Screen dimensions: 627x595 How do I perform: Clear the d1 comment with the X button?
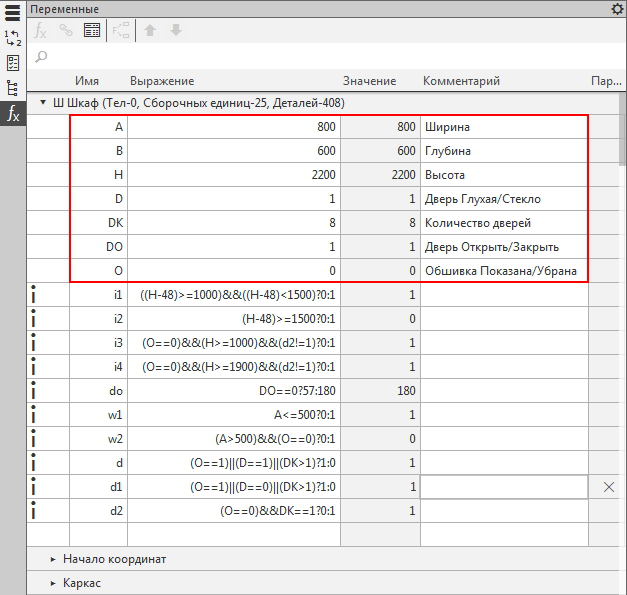coord(609,486)
